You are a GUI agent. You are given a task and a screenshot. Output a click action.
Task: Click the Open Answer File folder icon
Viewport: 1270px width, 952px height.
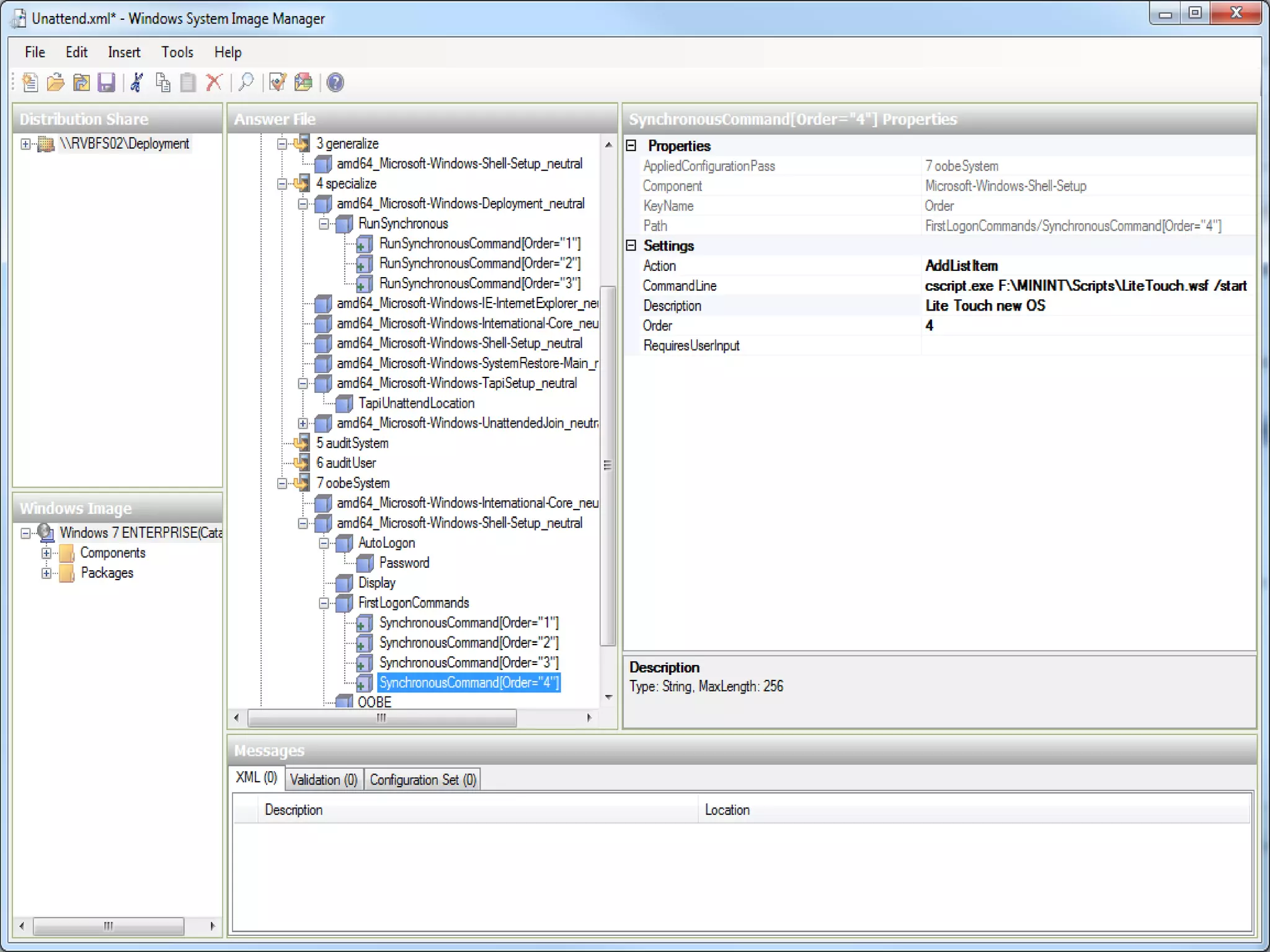click(56, 82)
